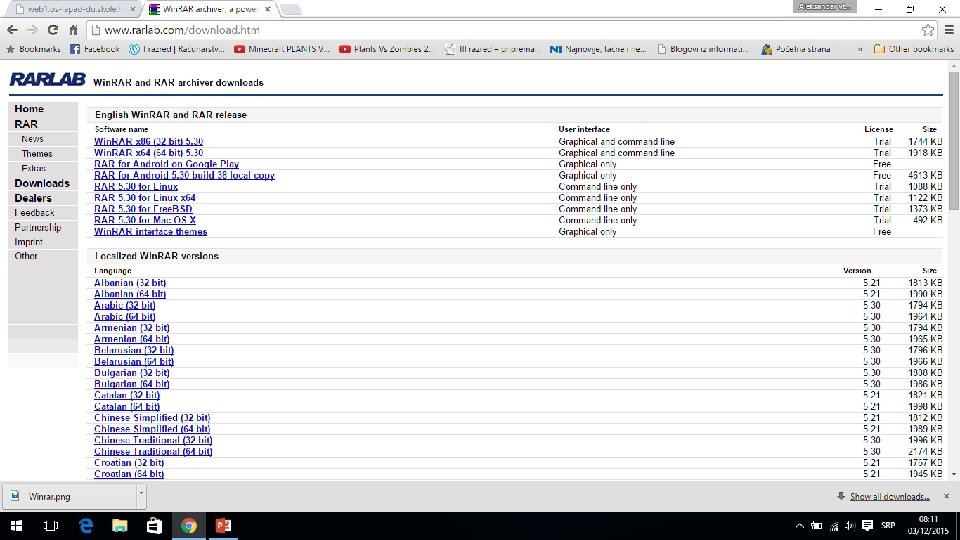Open Extras in the sidebar
This screenshot has width=960, height=540.
[x=34, y=168]
